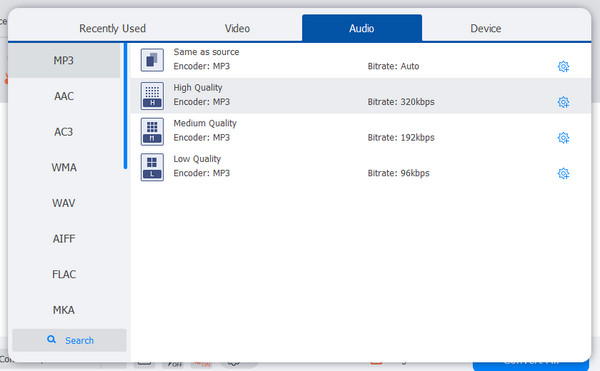Choose AAC format in sidebar

[64, 96]
